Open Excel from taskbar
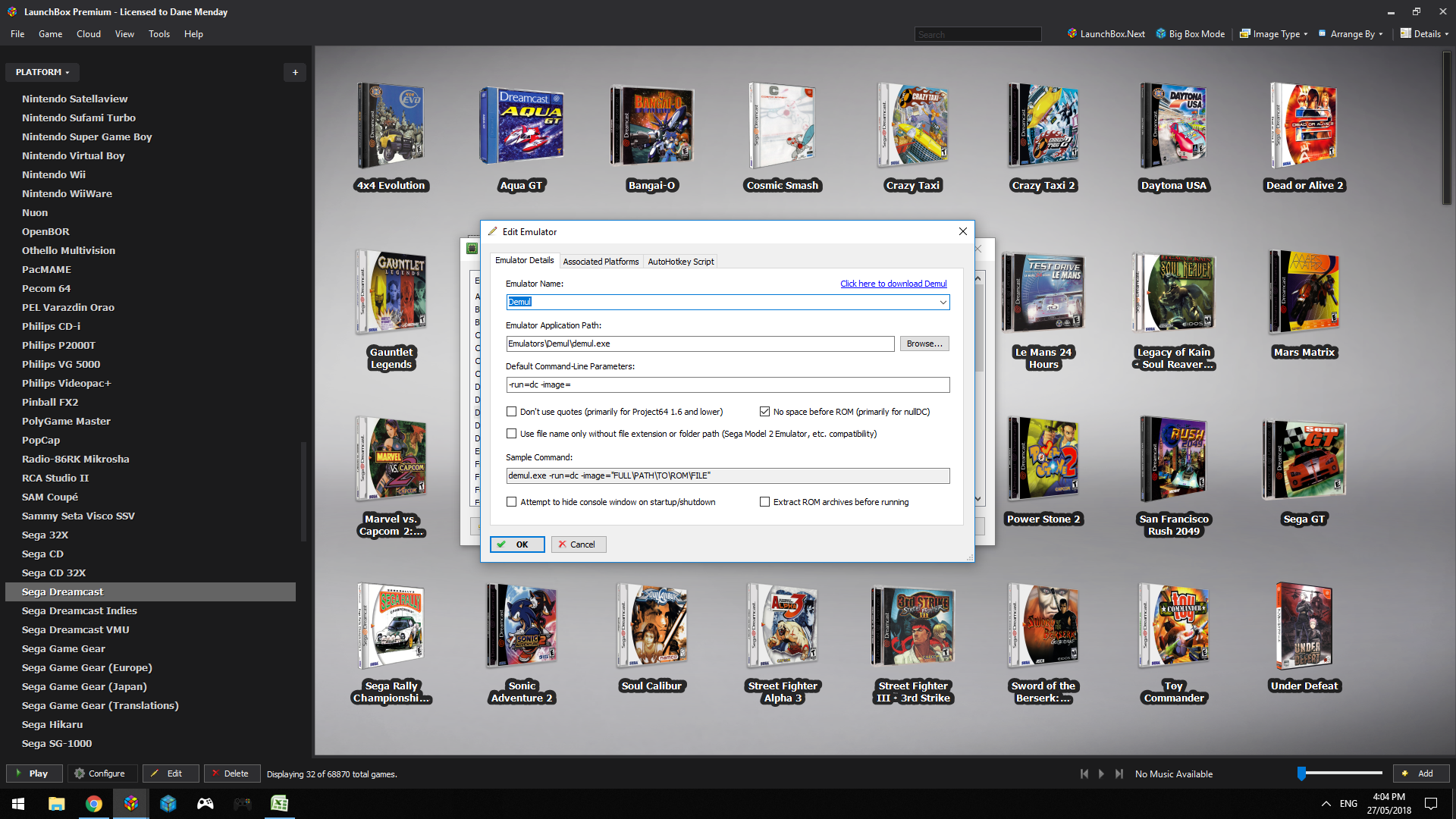The height and width of the screenshot is (819, 1456). (x=279, y=804)
